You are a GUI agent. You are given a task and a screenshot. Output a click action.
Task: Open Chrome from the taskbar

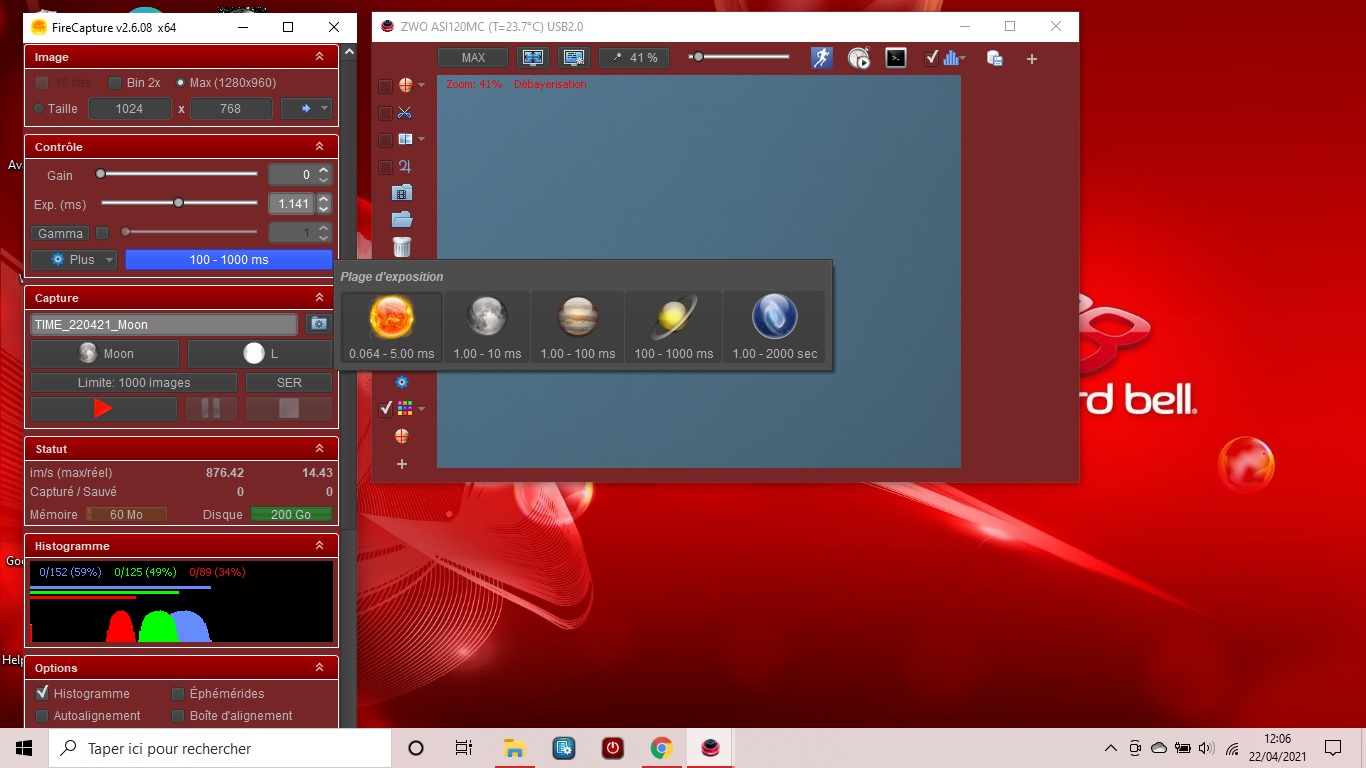tap(661, 748)
